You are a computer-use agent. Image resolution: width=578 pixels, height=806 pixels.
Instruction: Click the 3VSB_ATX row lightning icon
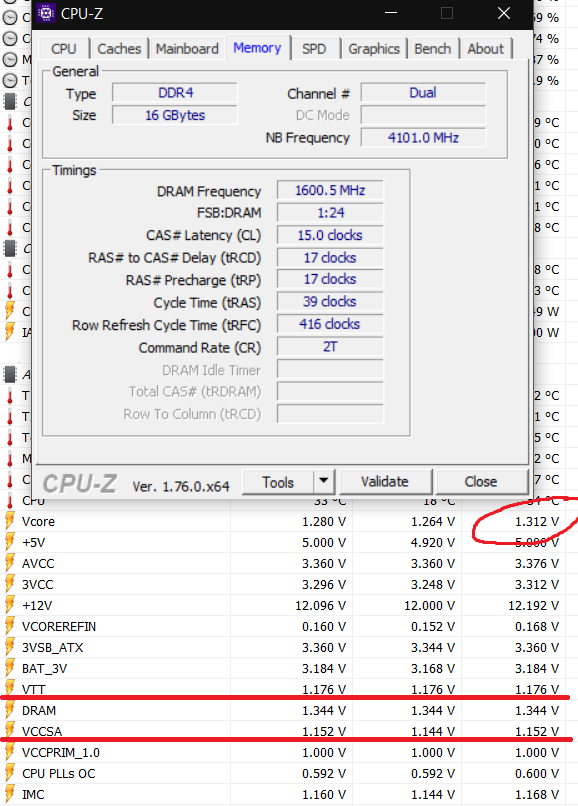[10, 648]
